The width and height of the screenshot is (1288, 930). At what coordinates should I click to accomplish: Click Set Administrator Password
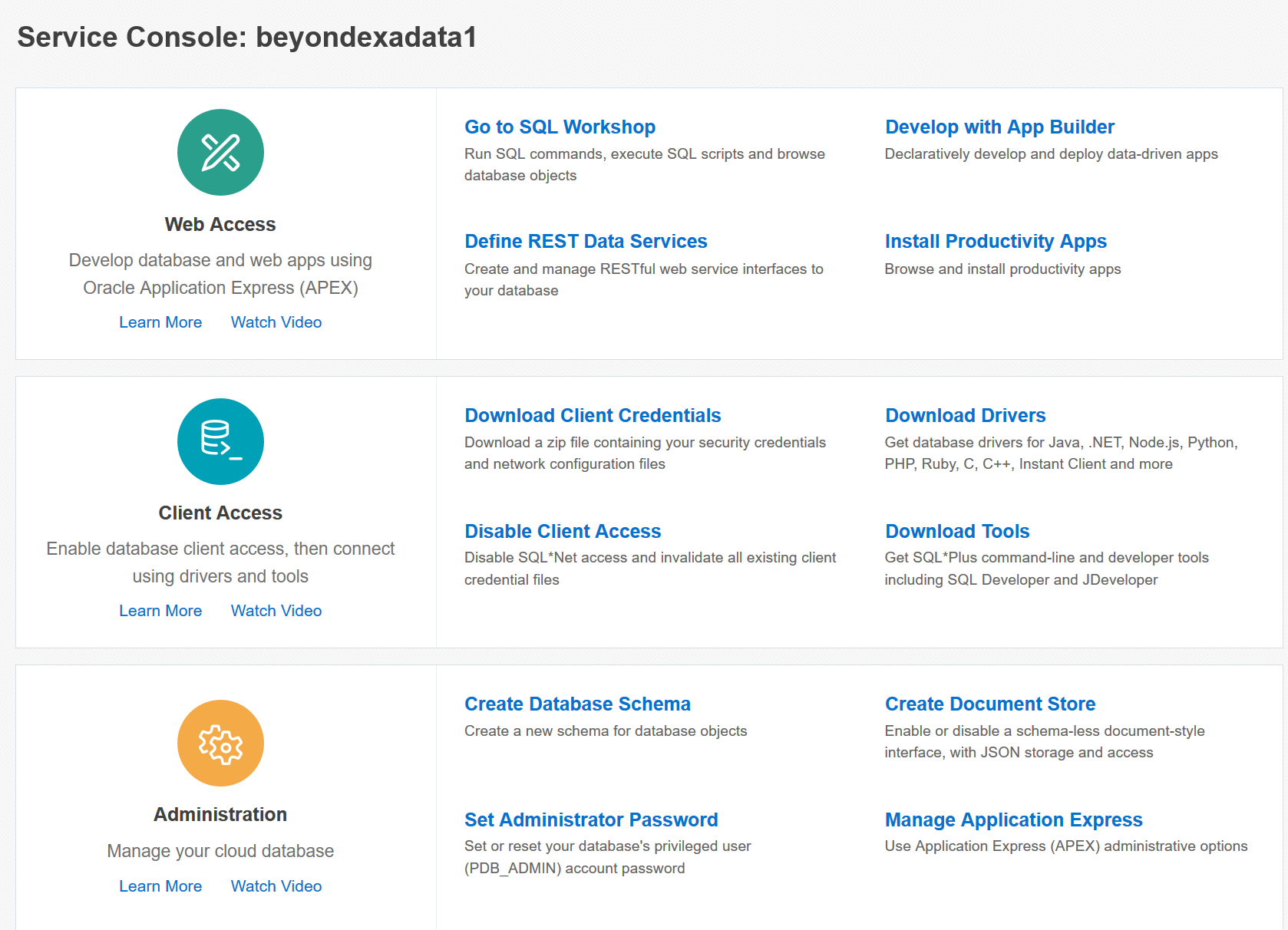pyautogui.click(x=591, y=820)
